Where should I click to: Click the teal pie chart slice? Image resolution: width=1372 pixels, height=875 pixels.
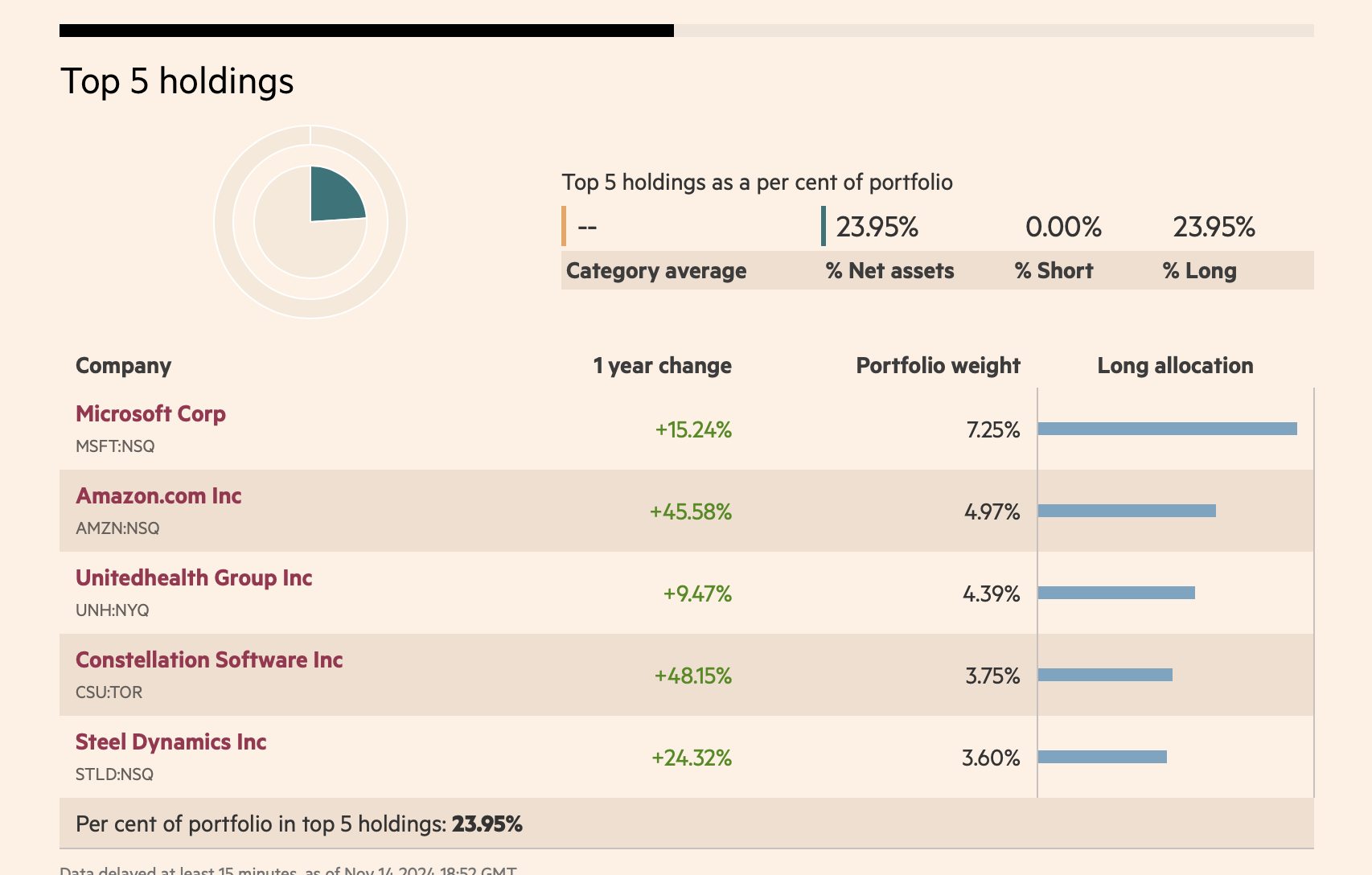coord(333,197)
